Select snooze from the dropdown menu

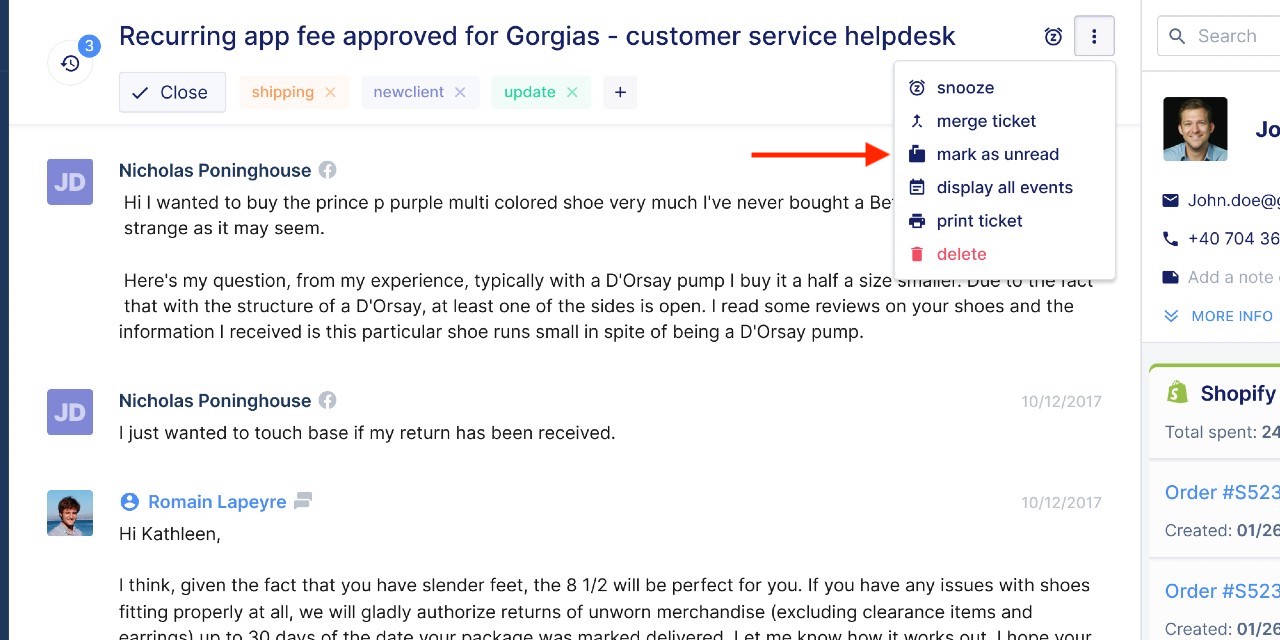coord(964,88)
